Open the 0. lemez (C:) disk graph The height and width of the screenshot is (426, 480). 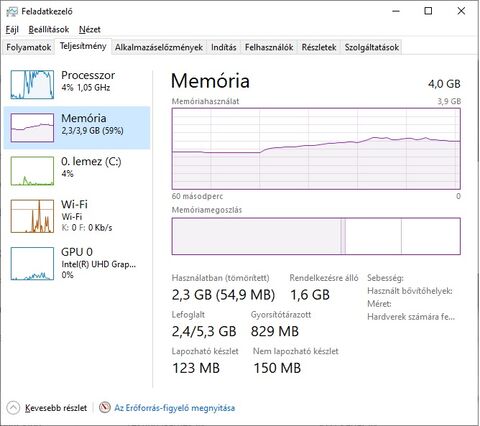point(32,171)
